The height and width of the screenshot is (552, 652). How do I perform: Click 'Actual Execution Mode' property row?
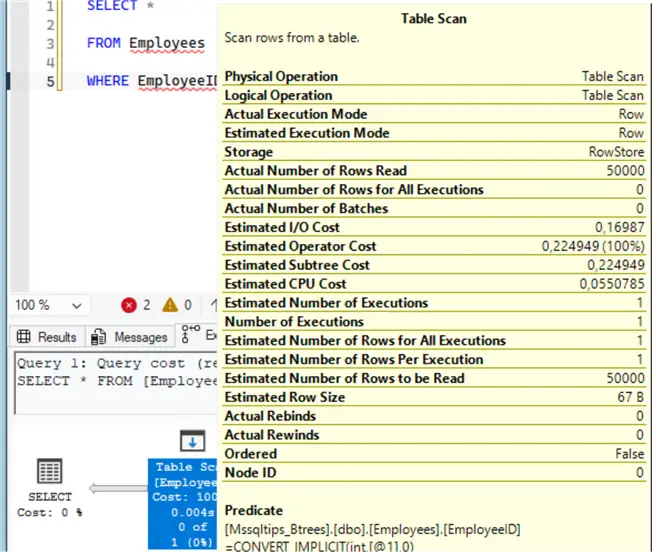pyautogui.click(x=434, y=114)
